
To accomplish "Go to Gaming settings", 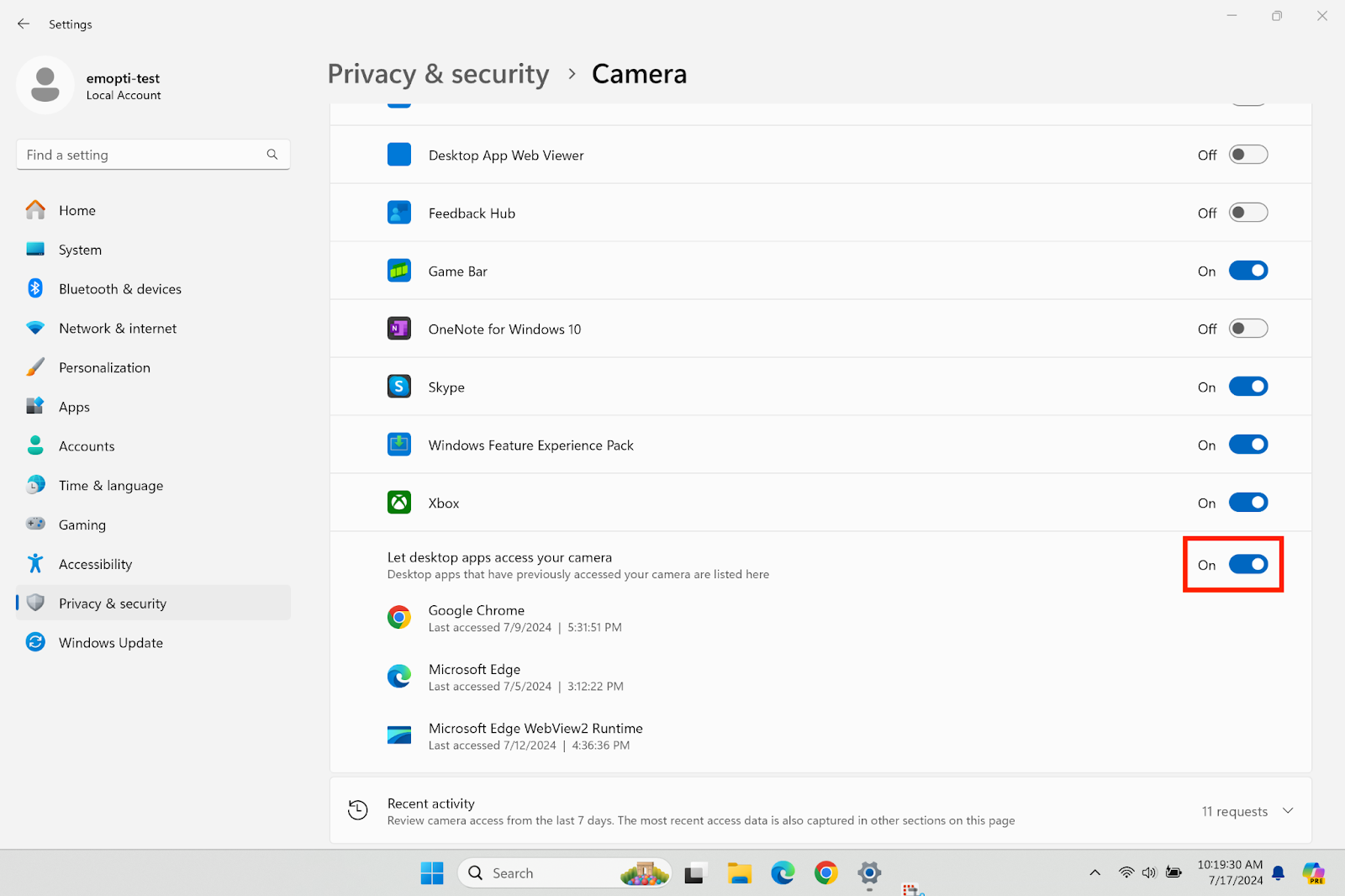I will [153, 524].
